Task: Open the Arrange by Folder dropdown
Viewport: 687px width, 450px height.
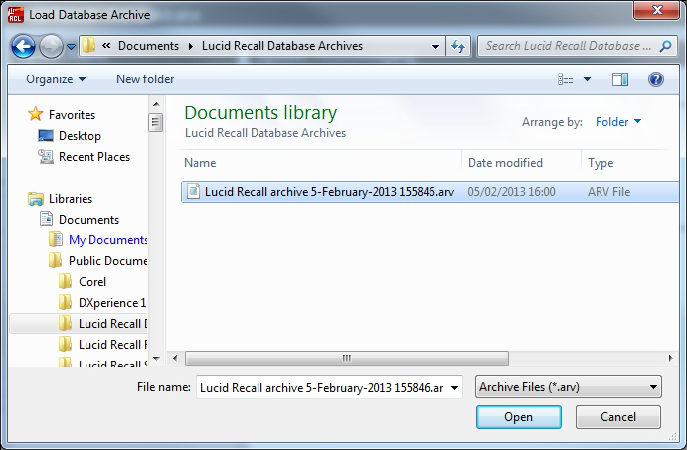Action: pos(618,122)
